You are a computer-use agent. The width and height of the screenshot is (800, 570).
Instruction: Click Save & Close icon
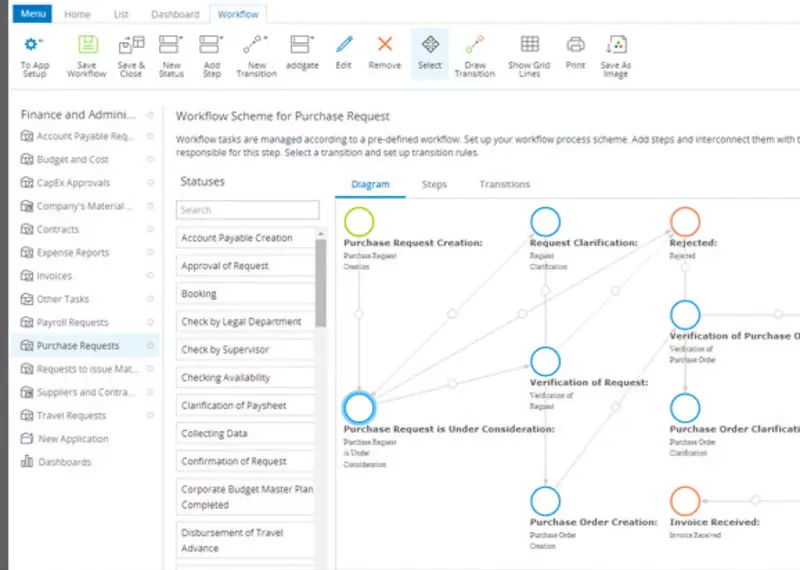131,44
